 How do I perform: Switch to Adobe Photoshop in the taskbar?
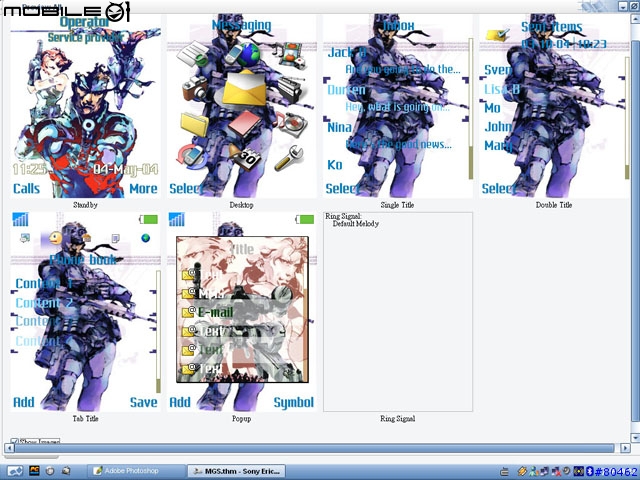[136, 471]
